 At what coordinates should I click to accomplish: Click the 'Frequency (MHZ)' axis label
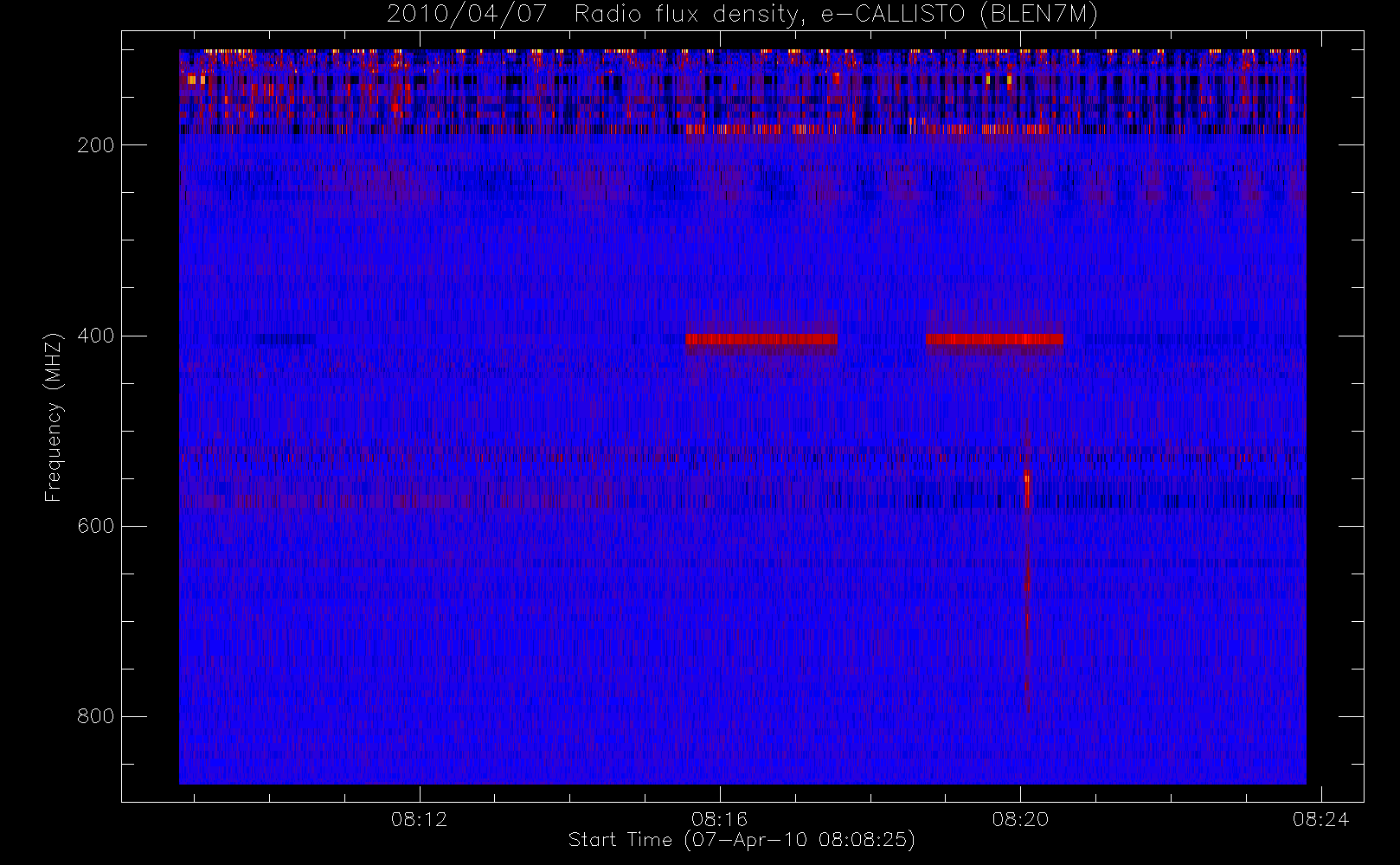(x=54, y=417)
